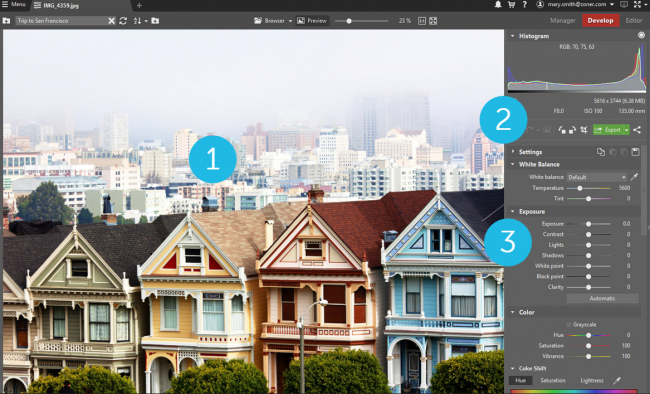Save settings preset using disk icon
This screenshot has width=650, height=394.
pos(635,152)
